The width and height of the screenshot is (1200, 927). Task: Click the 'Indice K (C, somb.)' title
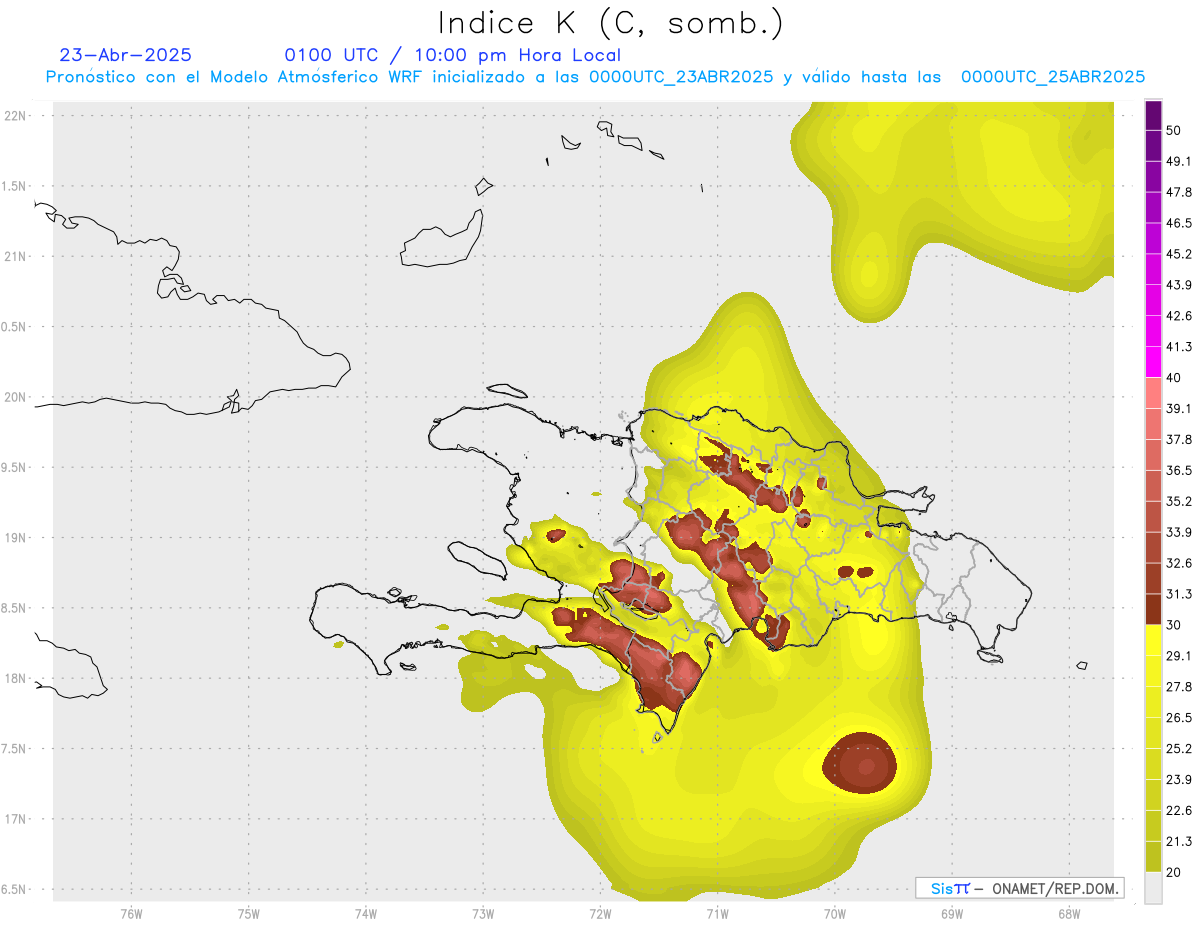coord(611,23)
